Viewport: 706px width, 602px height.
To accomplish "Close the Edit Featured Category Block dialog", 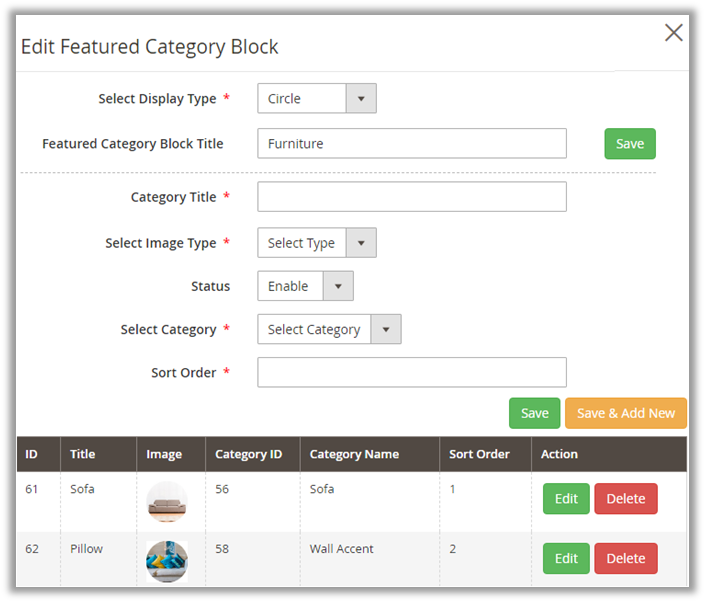I will [x=674, y=33].
